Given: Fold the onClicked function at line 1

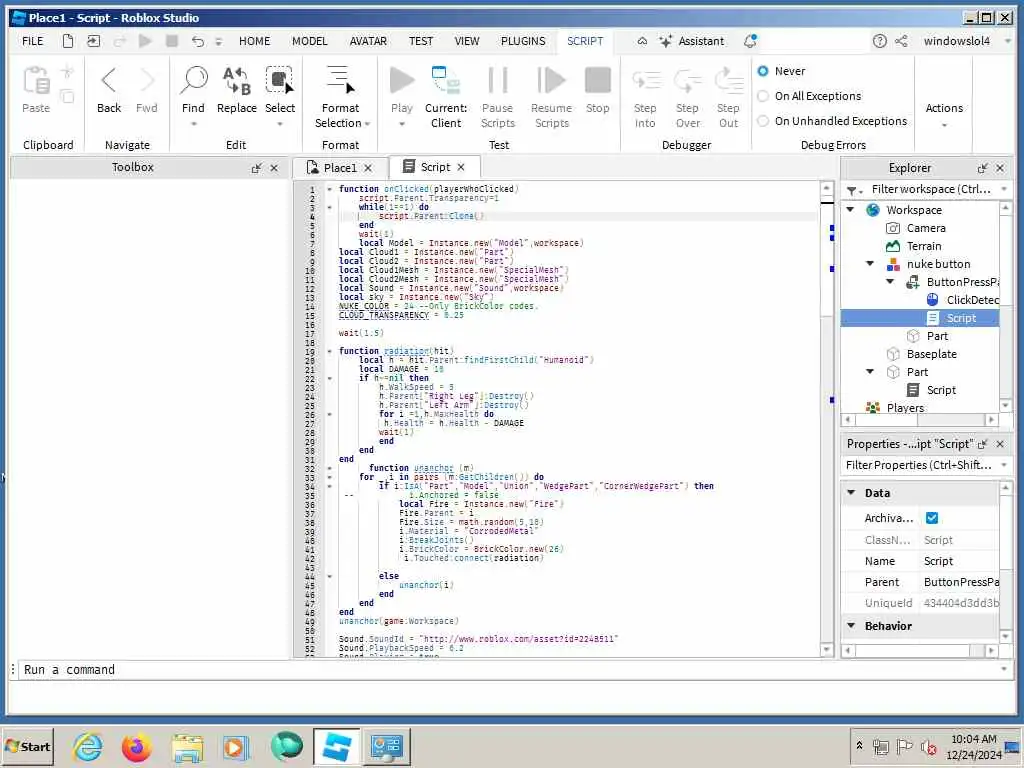Looking at the screenshot, I should [329, 189].
